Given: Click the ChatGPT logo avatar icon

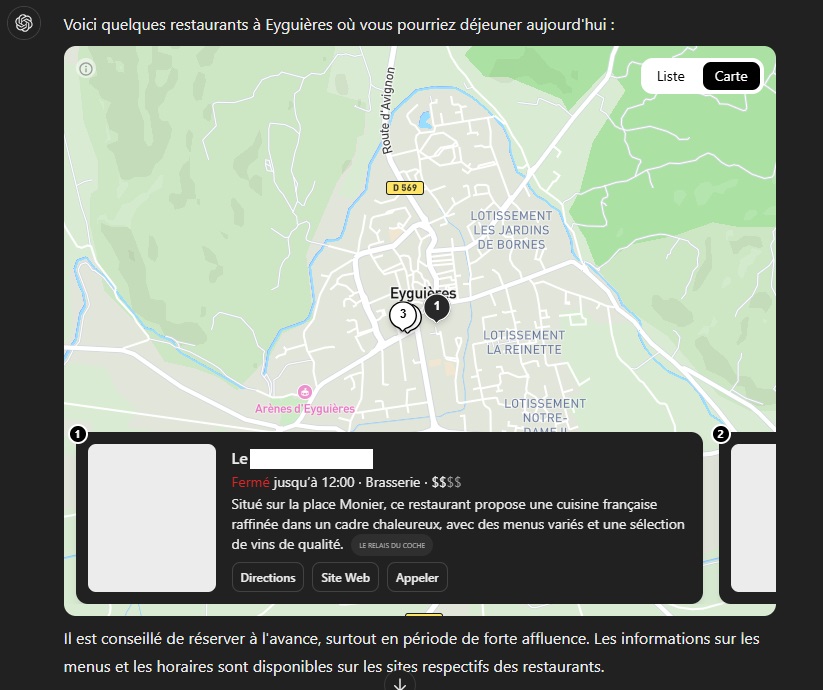Looking at the screenshot, I should point(24,23).
